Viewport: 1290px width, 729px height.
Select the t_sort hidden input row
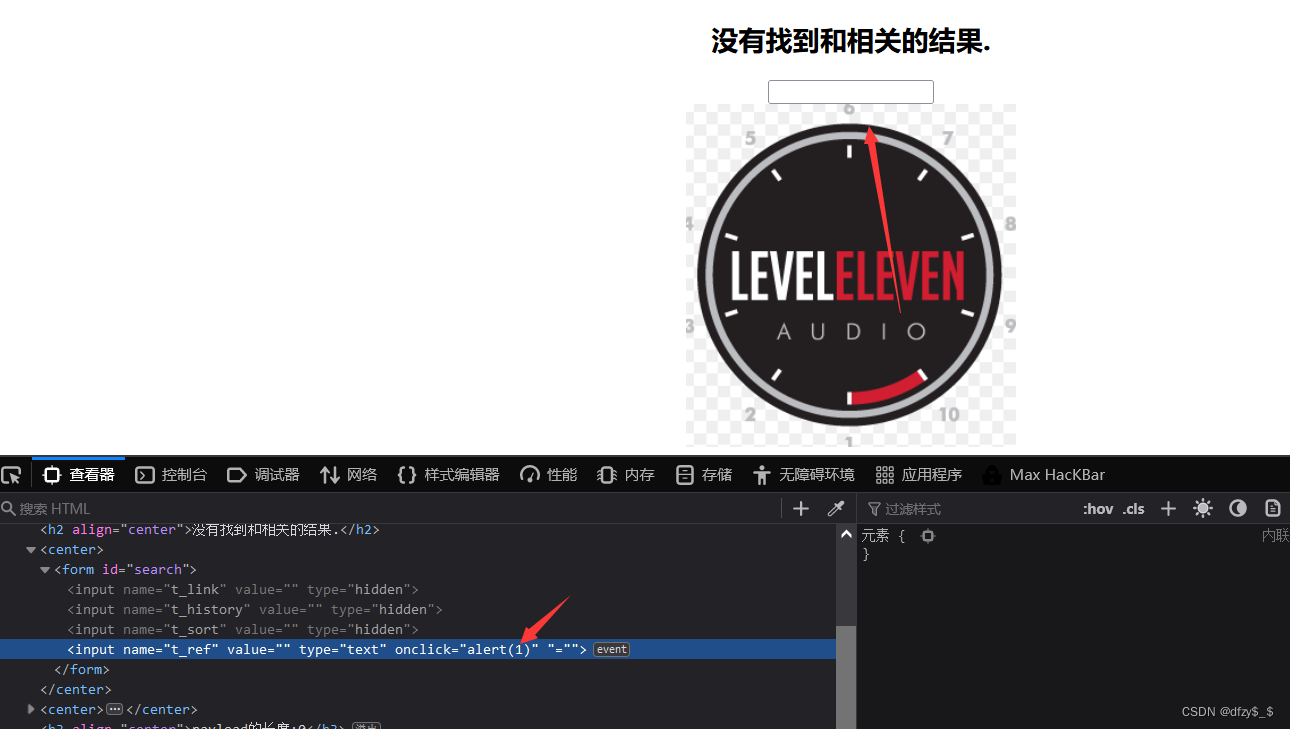[x=418, y=630]
